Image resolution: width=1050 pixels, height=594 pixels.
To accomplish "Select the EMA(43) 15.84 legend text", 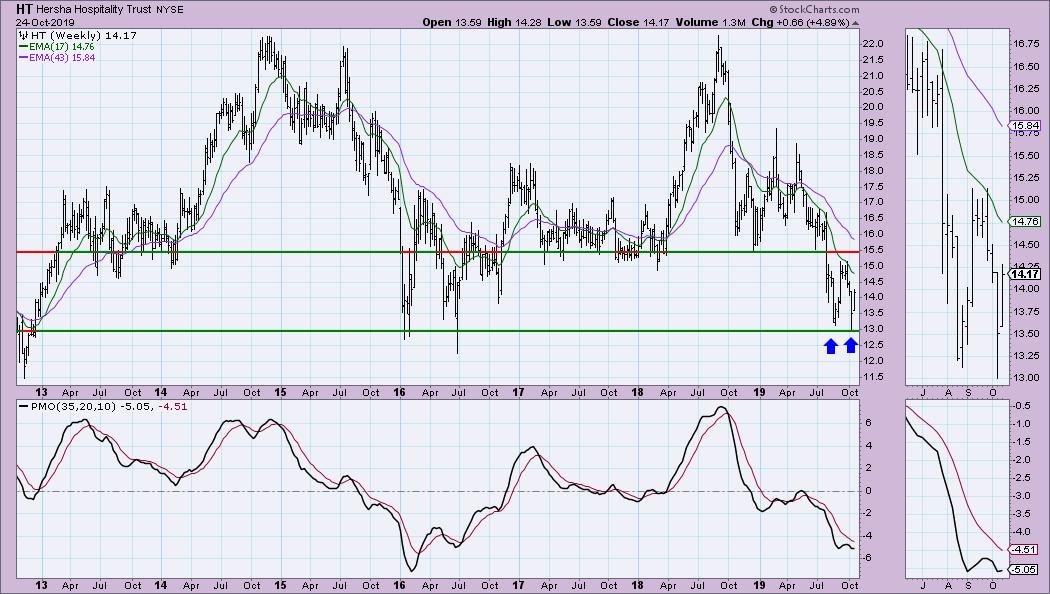I will [62, 58].
